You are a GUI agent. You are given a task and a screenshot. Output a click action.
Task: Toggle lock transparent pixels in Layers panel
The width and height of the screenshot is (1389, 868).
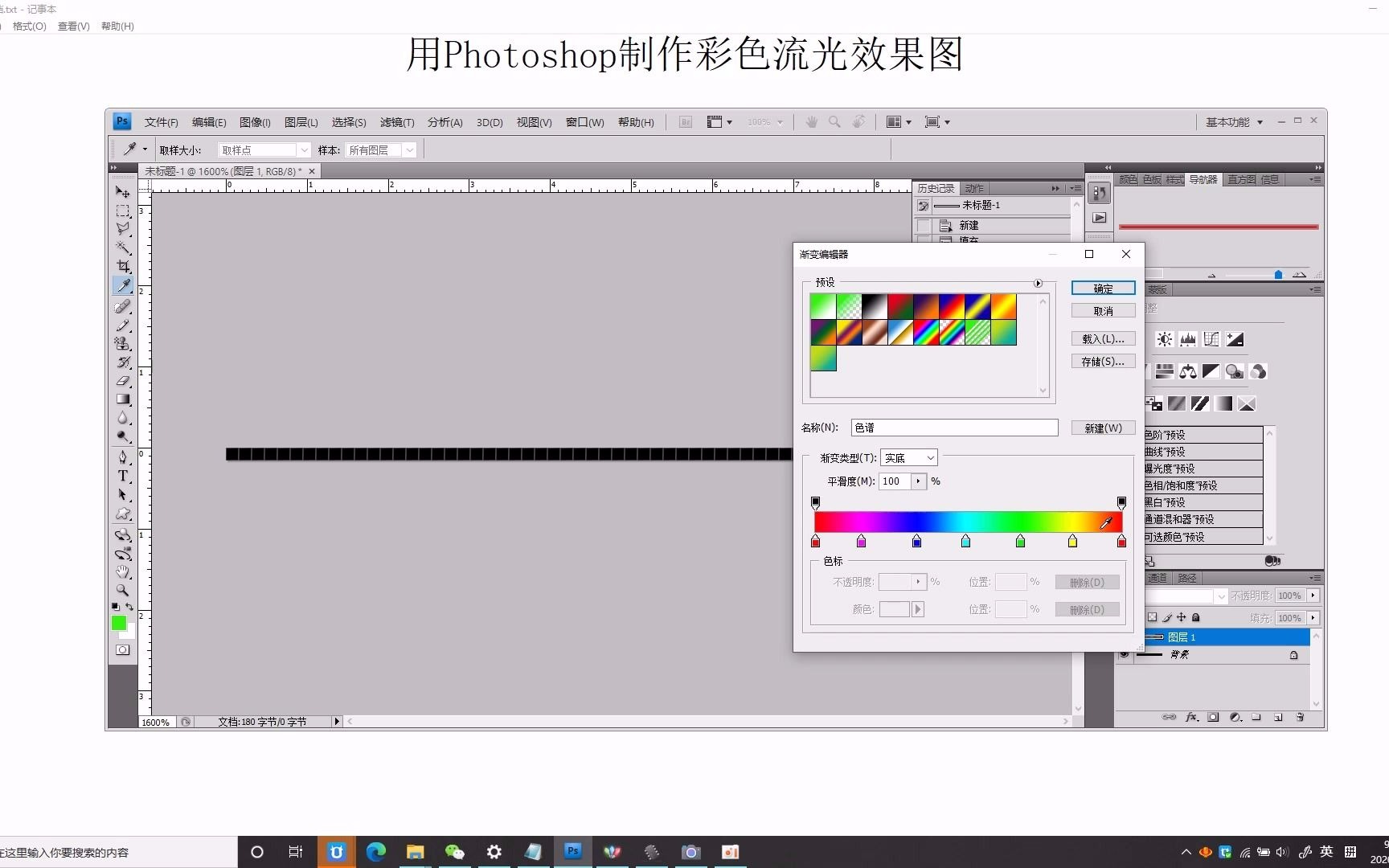pyautogui.click(x=1152, y=617)
